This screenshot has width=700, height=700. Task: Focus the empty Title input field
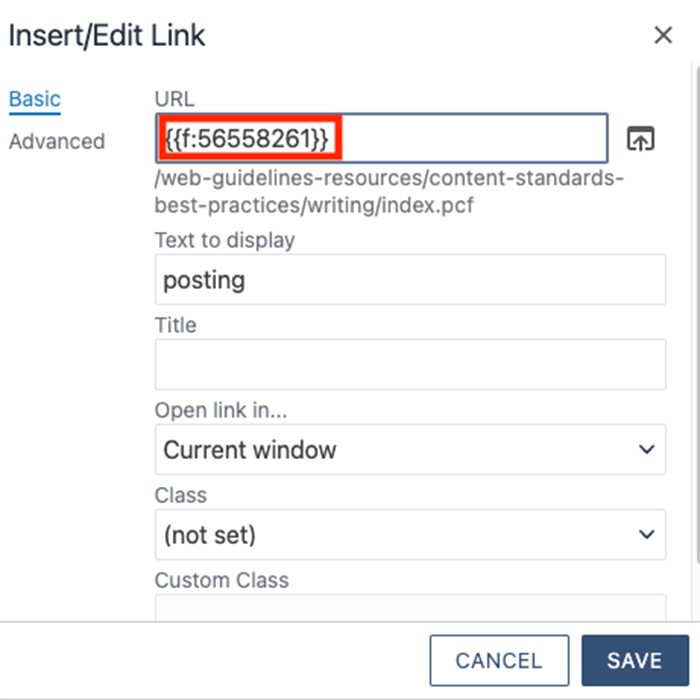pyautogui.click(x=410, y=364)
